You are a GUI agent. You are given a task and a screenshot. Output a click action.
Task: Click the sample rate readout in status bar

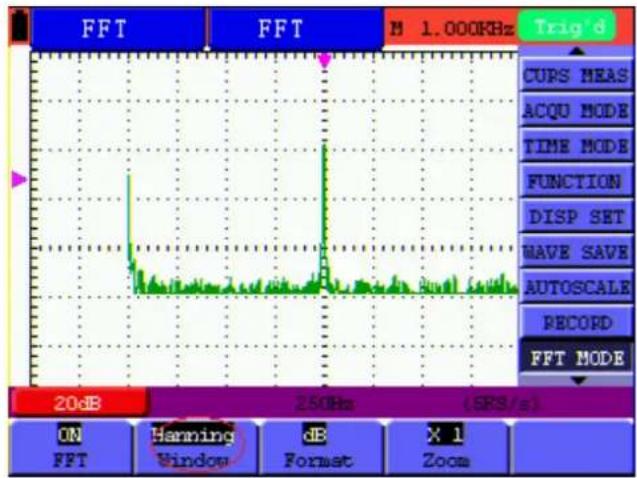click(x=502, y=404)
